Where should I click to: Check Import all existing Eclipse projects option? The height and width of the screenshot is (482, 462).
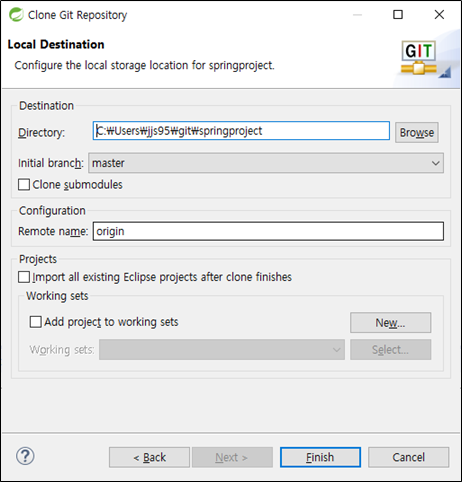(x=24, y=277)
